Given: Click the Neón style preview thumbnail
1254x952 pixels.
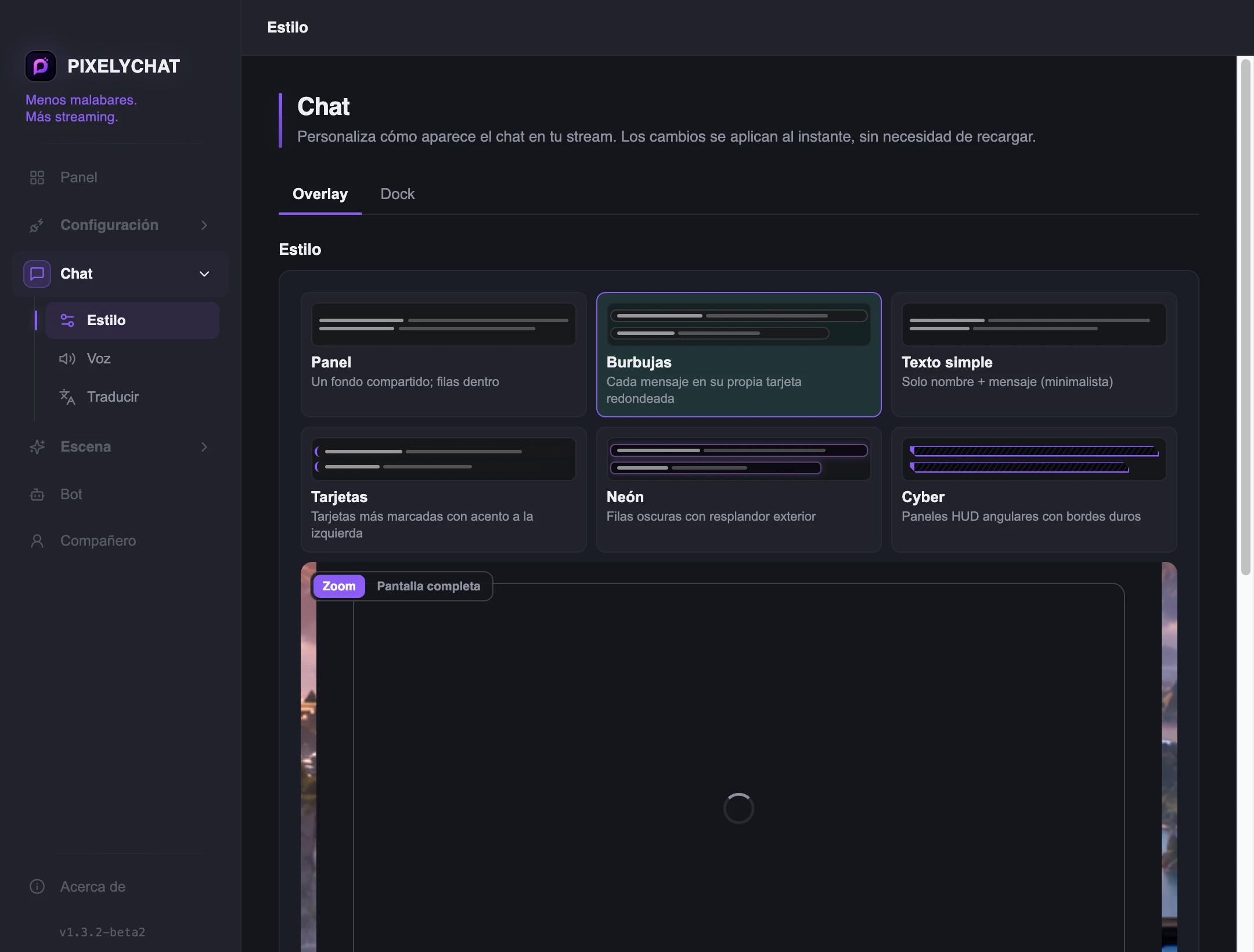Looking at the screenshot, I should (739, 459).
